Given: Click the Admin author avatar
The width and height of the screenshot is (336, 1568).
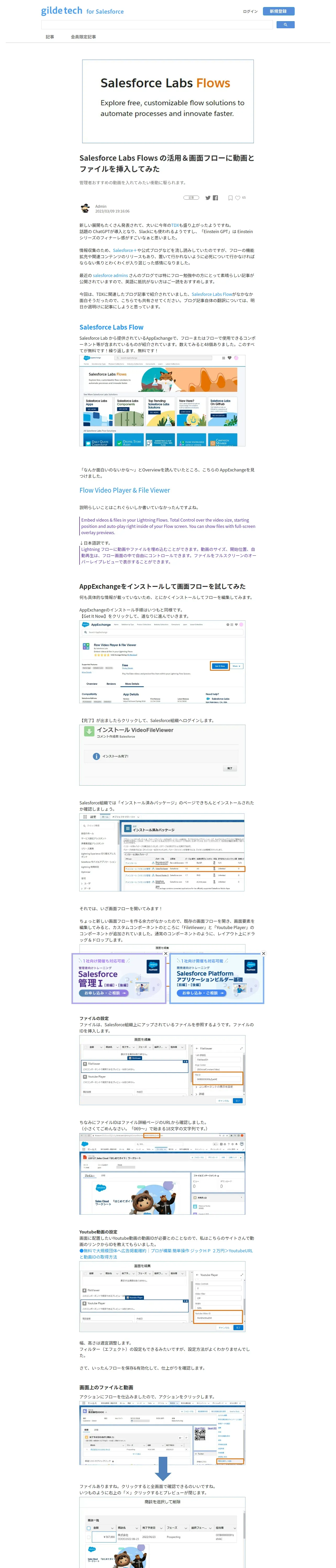Looking at the screenshot, I should tap(85, 209).
